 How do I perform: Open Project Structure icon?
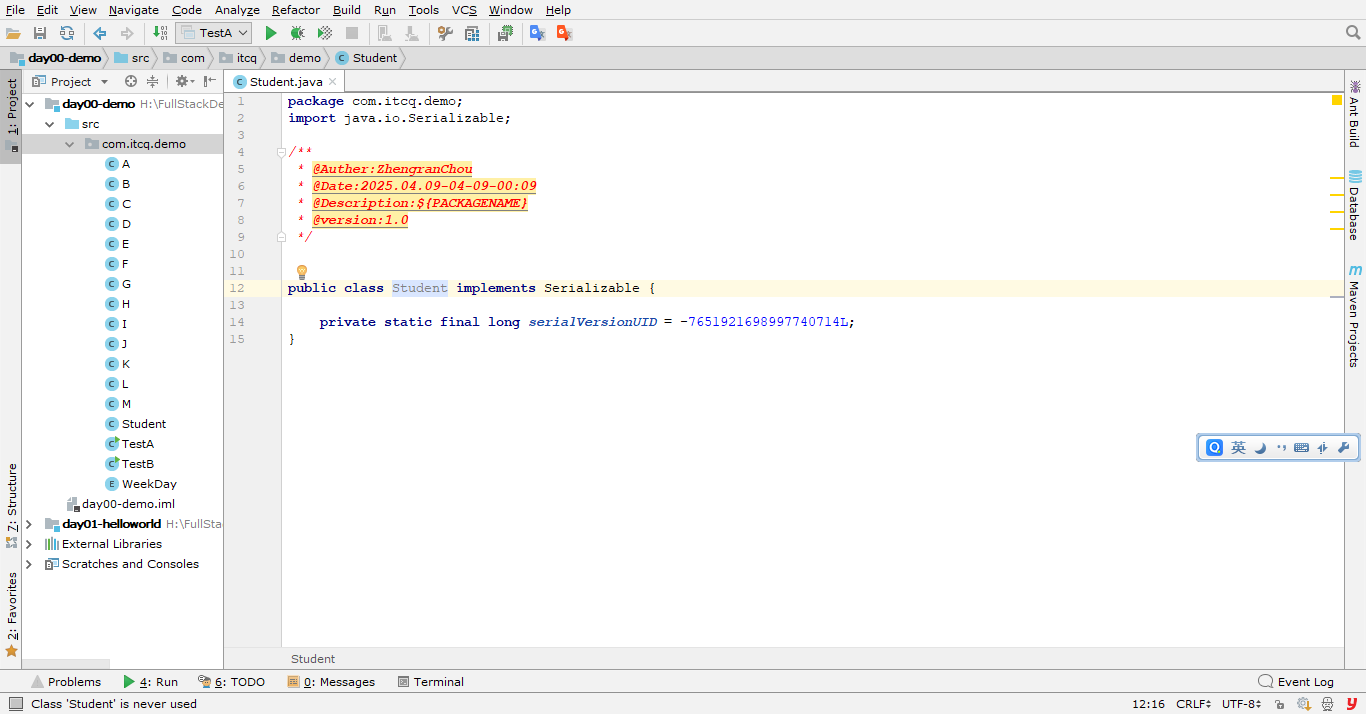472,33
